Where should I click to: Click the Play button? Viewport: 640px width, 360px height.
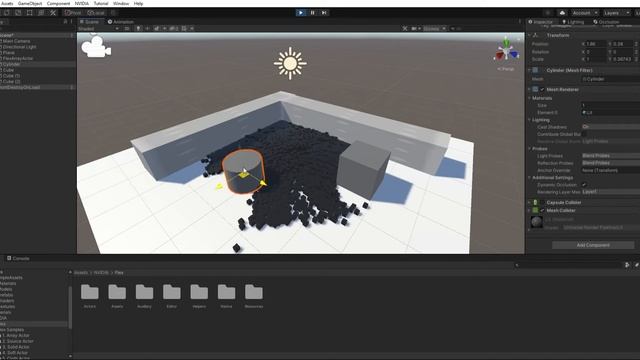point(301,13)
